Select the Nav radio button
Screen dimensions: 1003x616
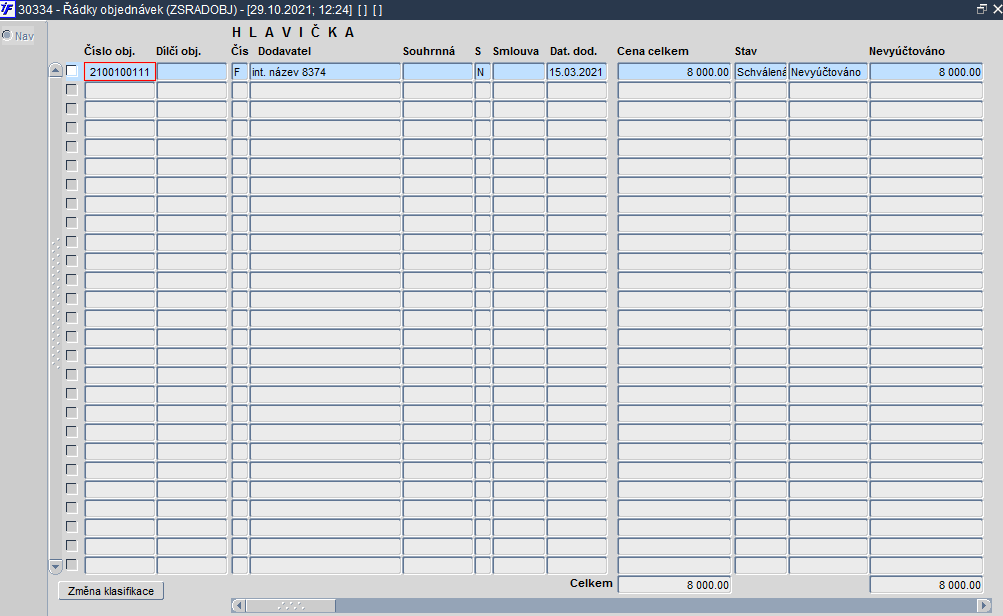(7, 35)
